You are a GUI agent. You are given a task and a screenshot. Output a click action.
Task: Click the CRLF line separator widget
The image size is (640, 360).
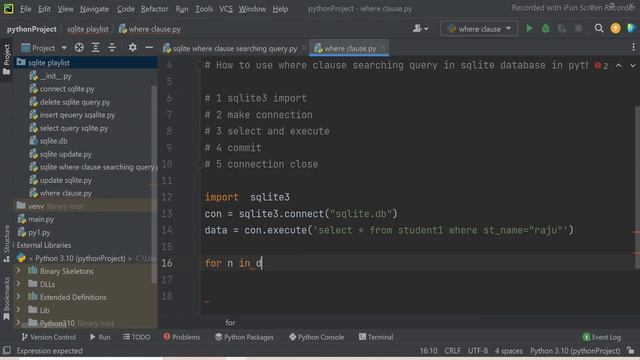[x=453, y=351]
